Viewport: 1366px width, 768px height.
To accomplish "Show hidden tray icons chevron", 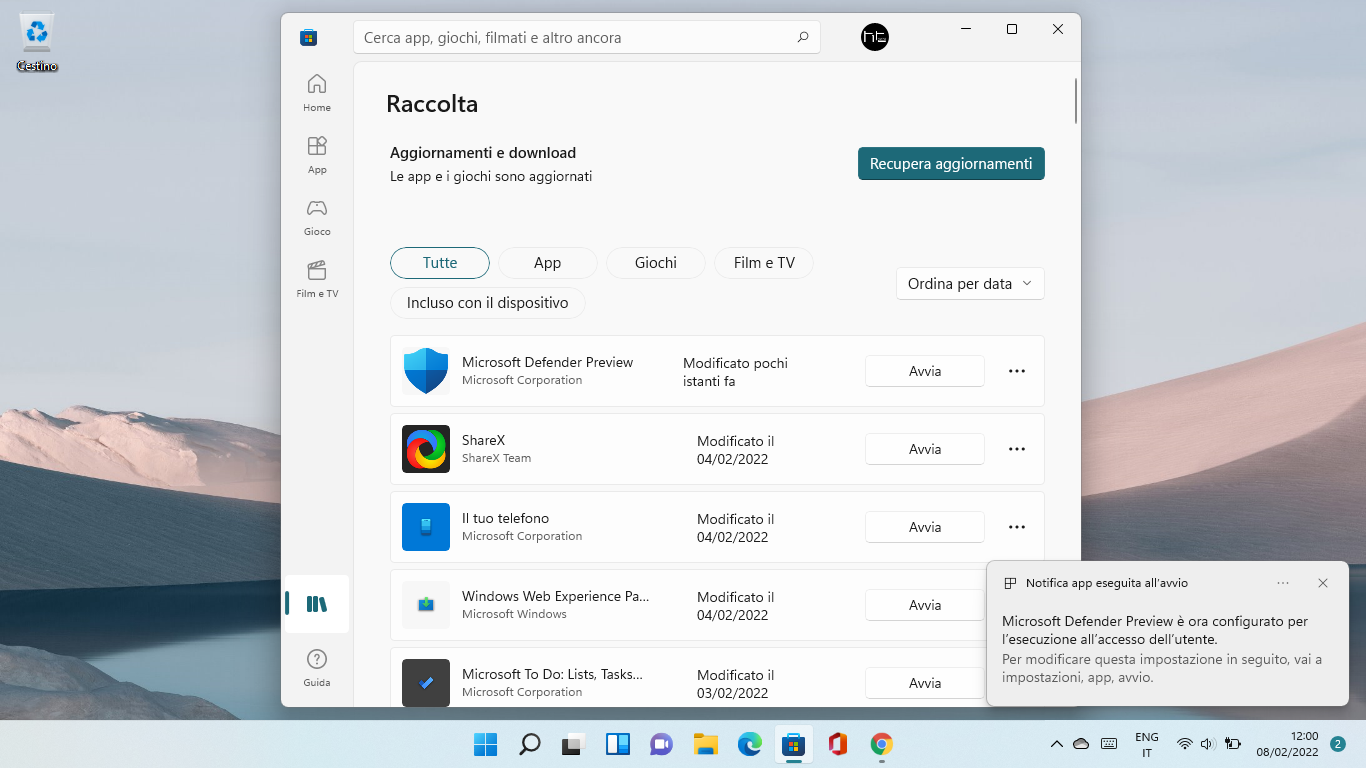I will pyautogui.click(x=1056, y=744).
